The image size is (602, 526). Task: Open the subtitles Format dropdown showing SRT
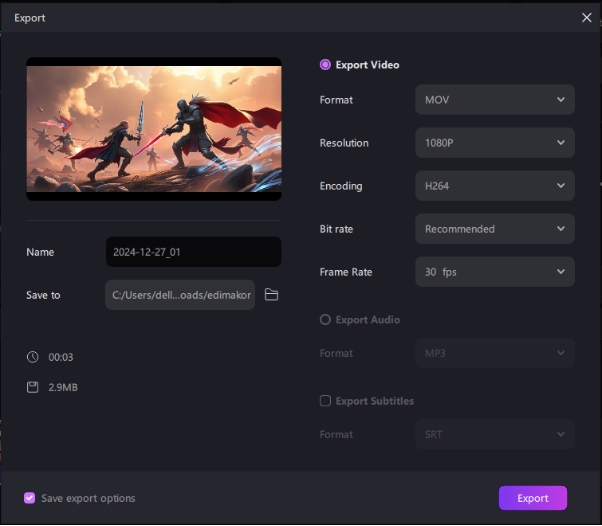[x=494, y=434]
